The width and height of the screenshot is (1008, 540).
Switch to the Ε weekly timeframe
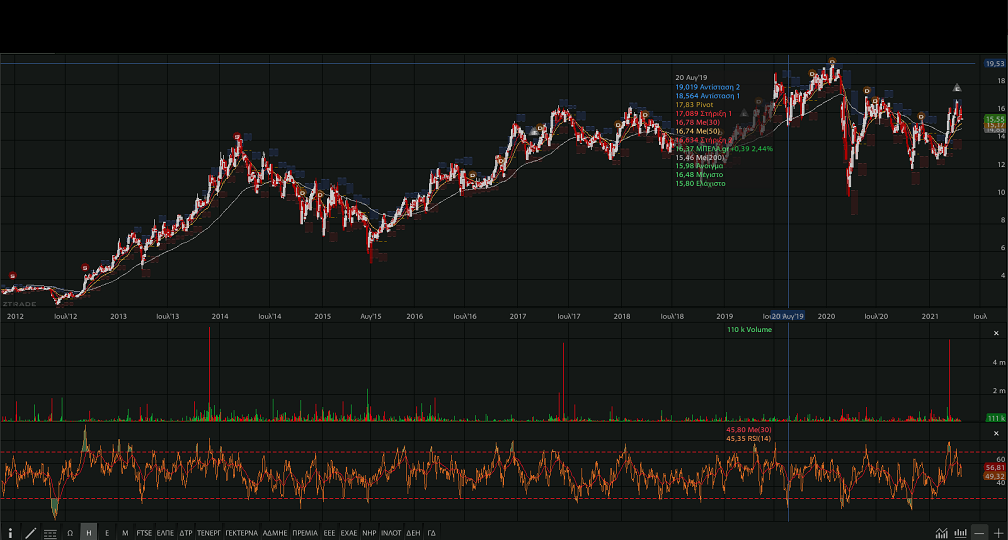point(107,533)
